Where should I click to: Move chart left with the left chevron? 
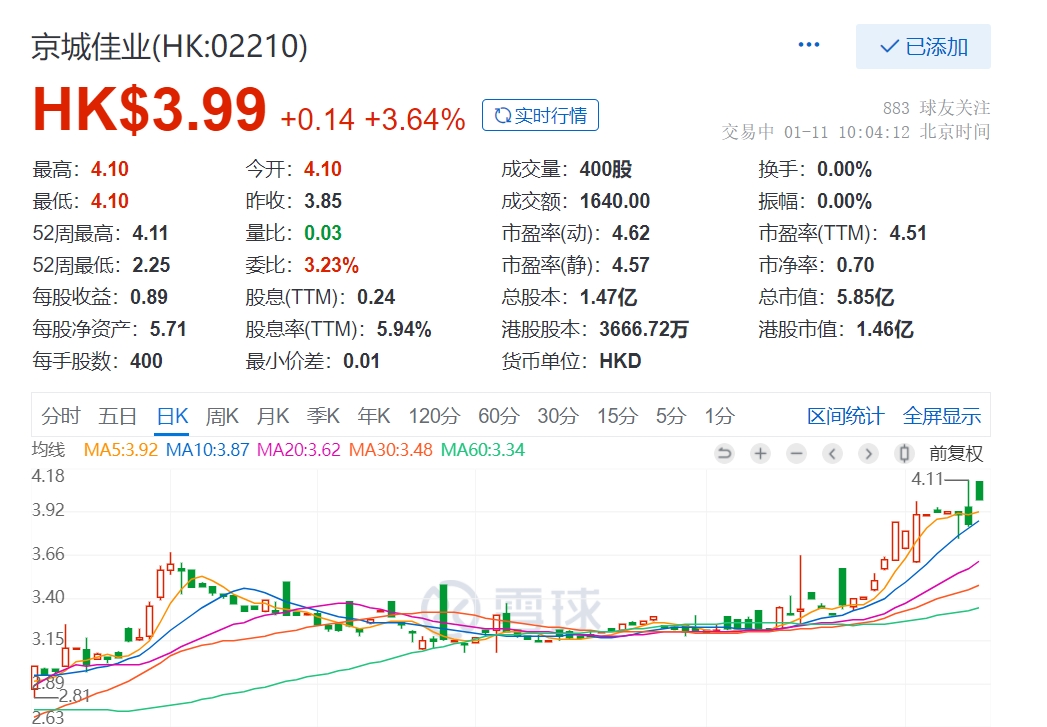pos(832,454)
